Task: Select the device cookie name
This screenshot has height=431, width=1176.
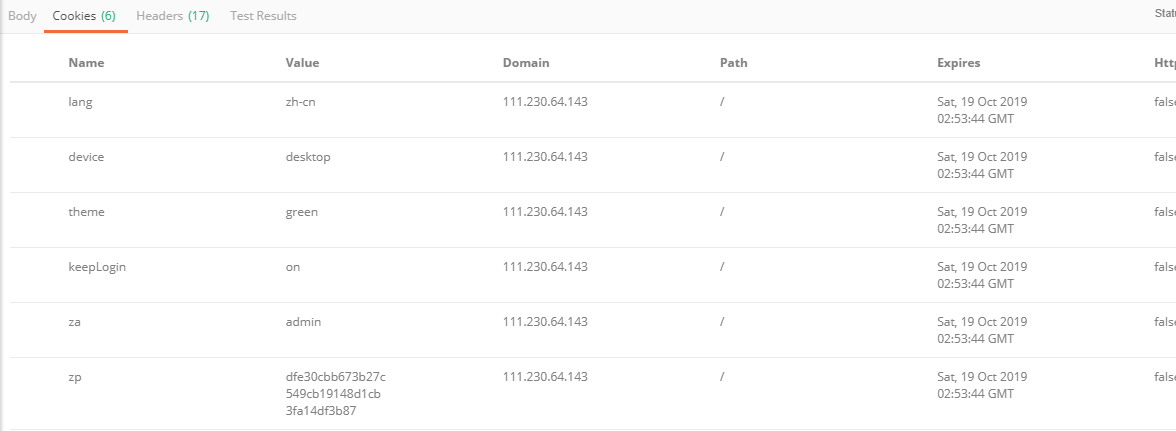Action: (x=86, y=157)
